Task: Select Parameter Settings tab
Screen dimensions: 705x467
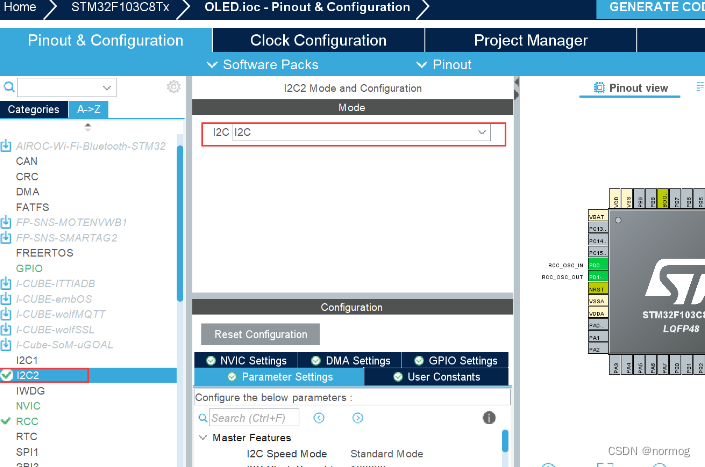Action: (x=279, y=377)
